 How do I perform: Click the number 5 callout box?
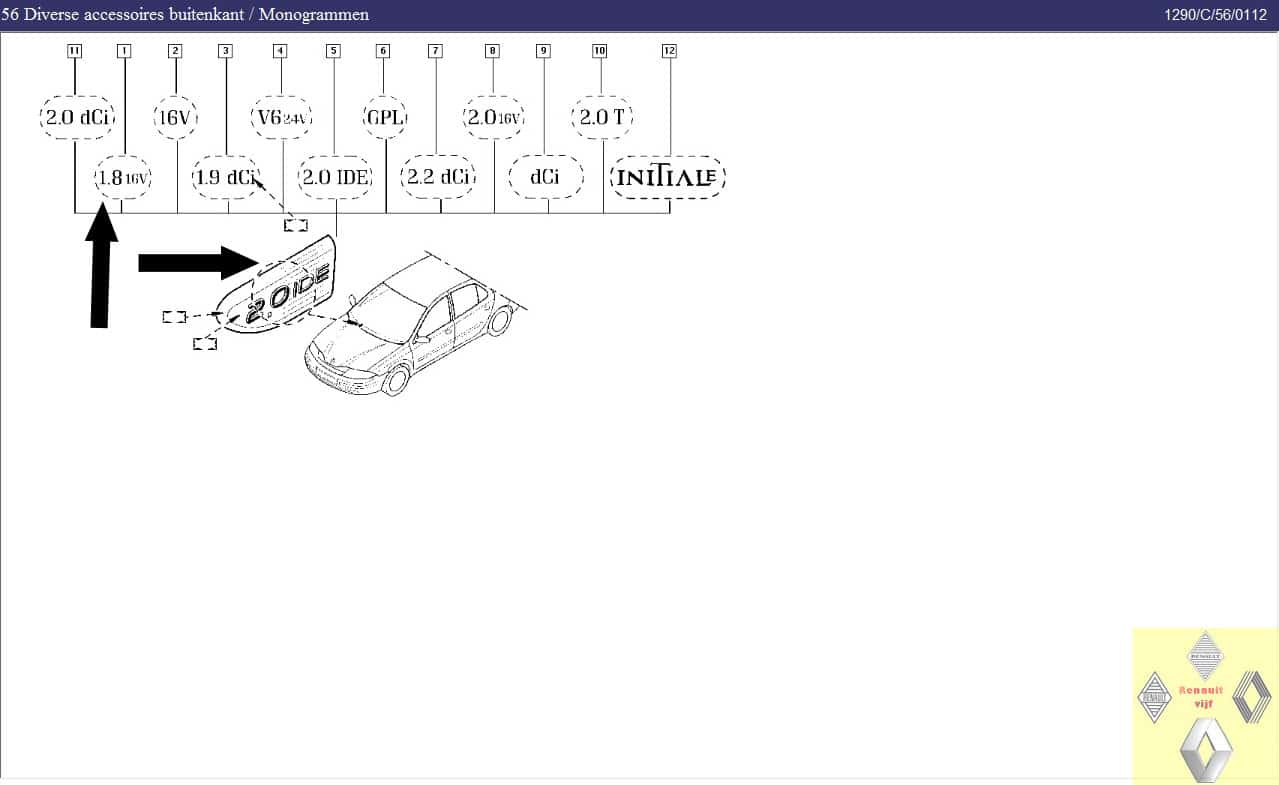333,51
